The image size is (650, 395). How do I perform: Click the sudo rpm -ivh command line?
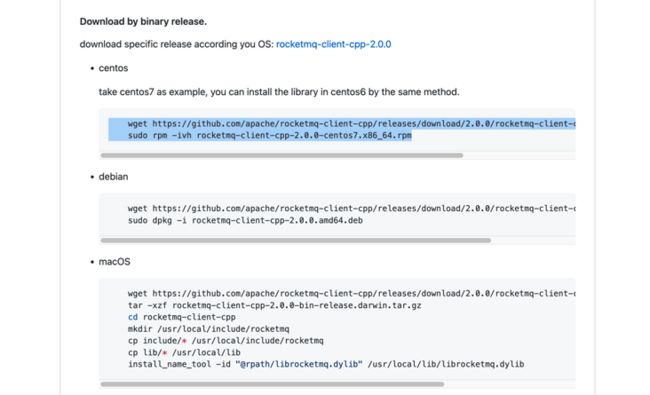pos(269,136)
